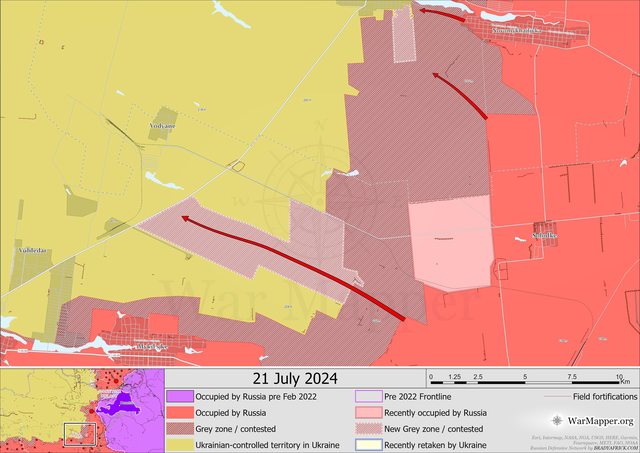Screen dimensions: 640x453
Task: Click the arrowhead of the long western attack arrow
Action: (186, 214)
